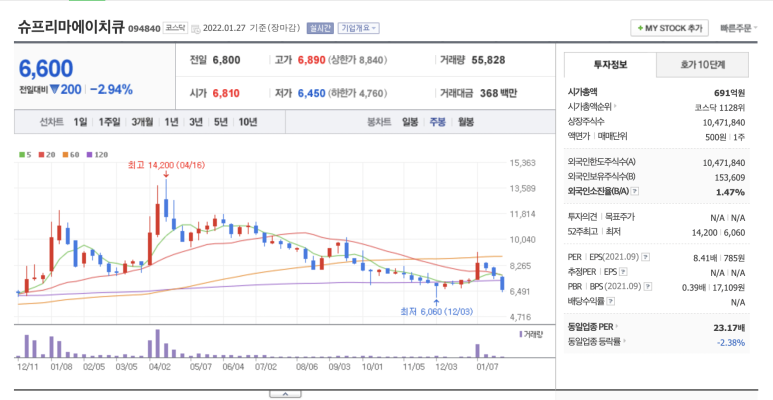
Task: Click the current price 6,600
Action: 46,69
